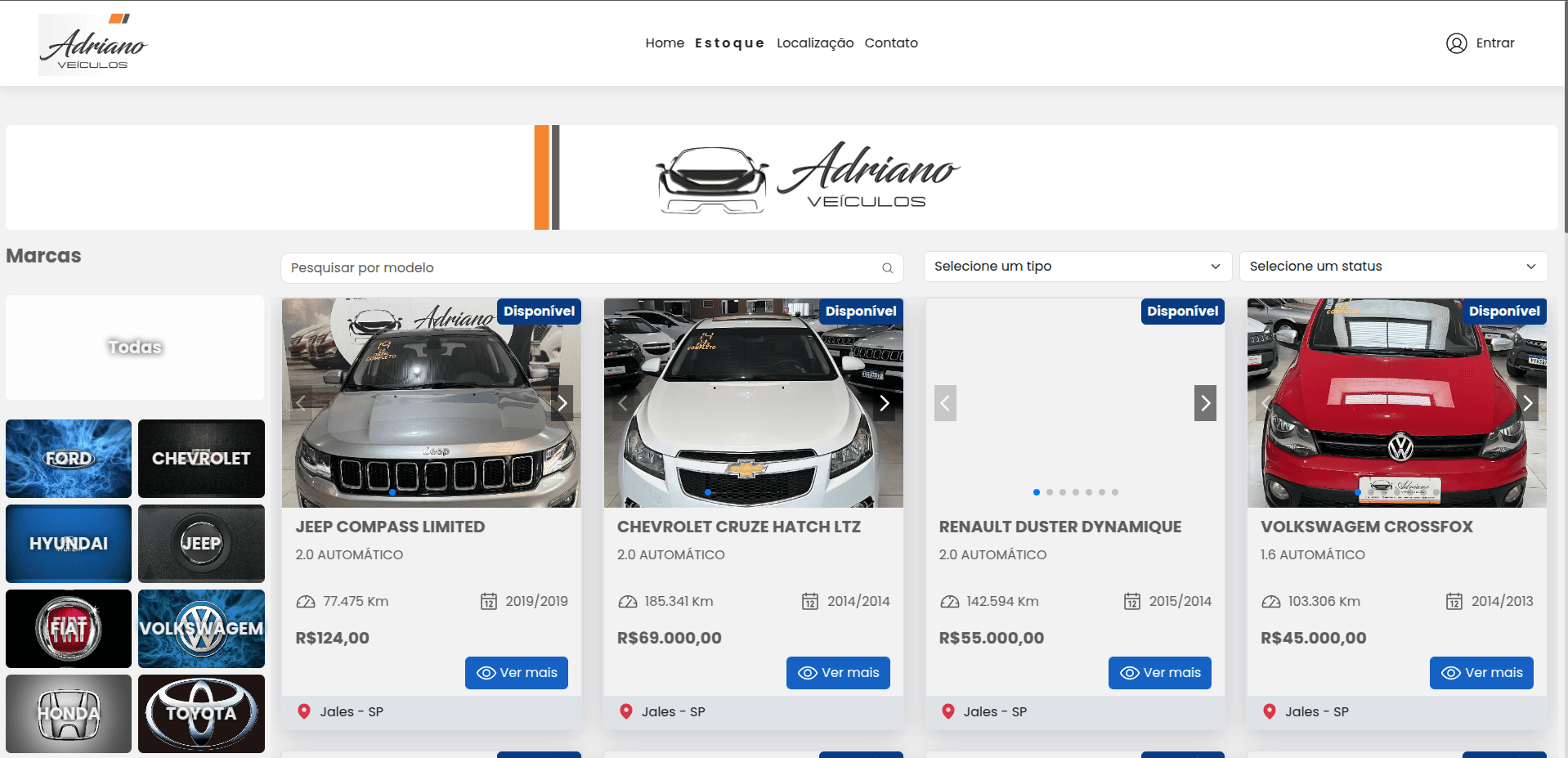The width and height of the screenshot is (1568, 758).
Task: Click the Adriano Veículos header logo
Action: coord(93,44)
